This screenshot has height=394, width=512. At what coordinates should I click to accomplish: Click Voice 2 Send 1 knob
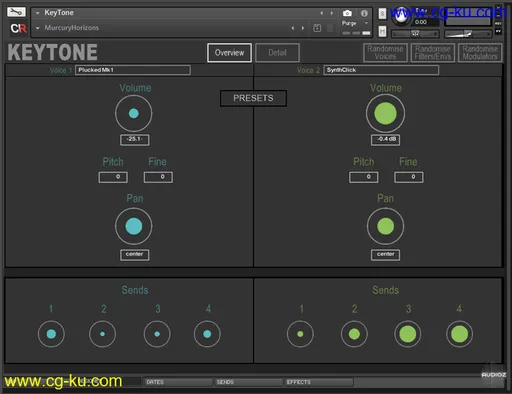pyautogui.click(x=300, y=334)
